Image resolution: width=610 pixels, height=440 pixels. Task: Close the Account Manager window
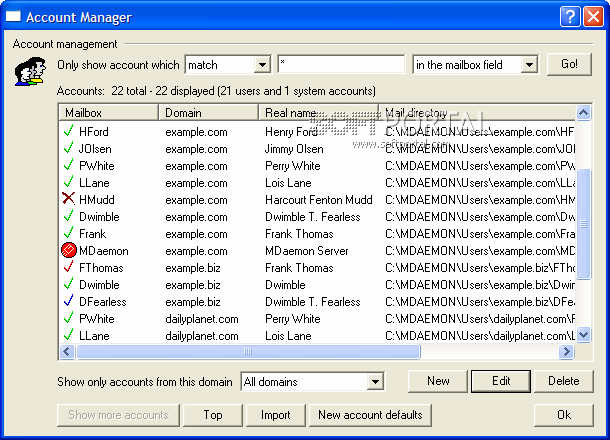594,17
